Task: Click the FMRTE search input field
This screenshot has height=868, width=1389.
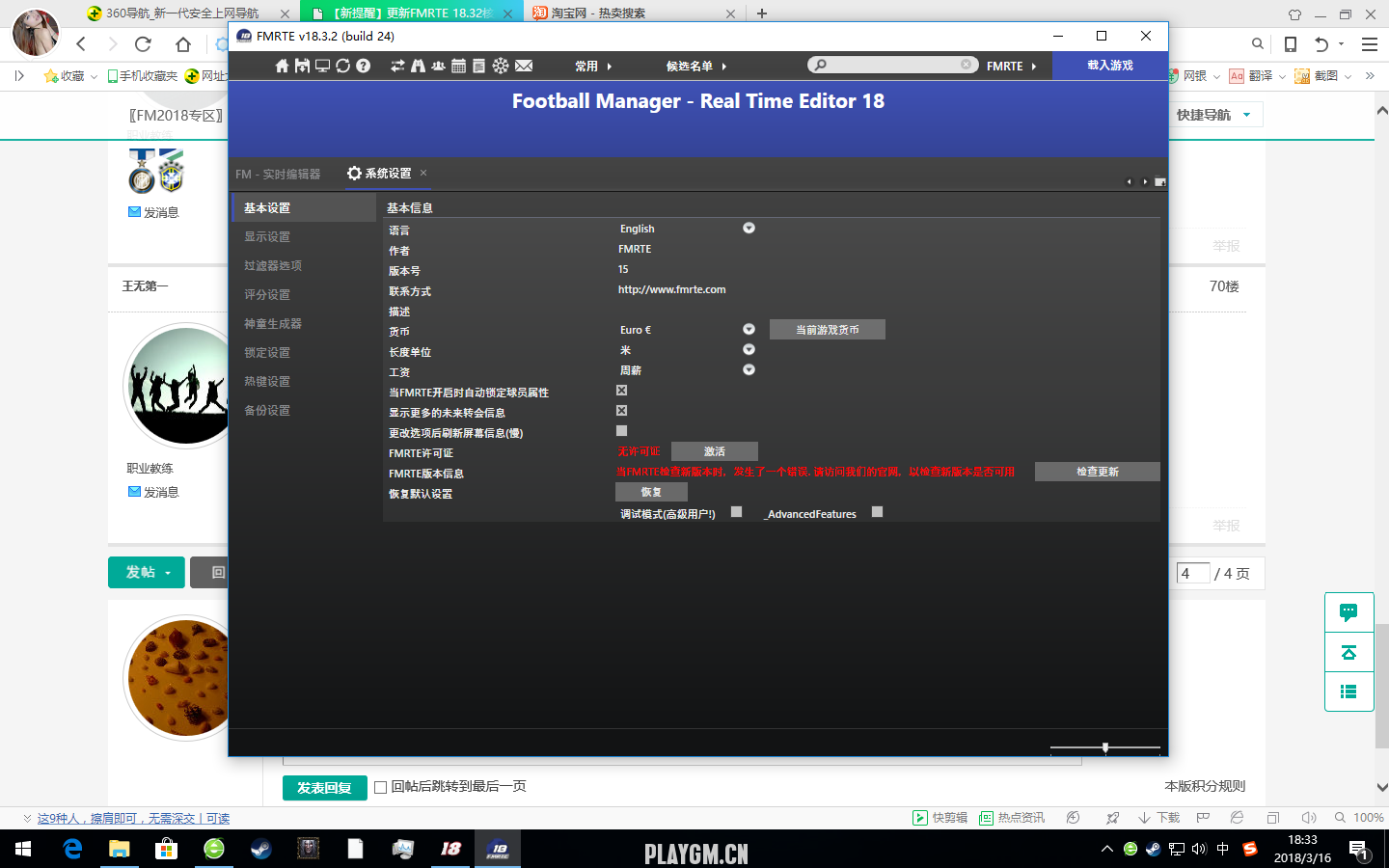Action: point(892,65)
